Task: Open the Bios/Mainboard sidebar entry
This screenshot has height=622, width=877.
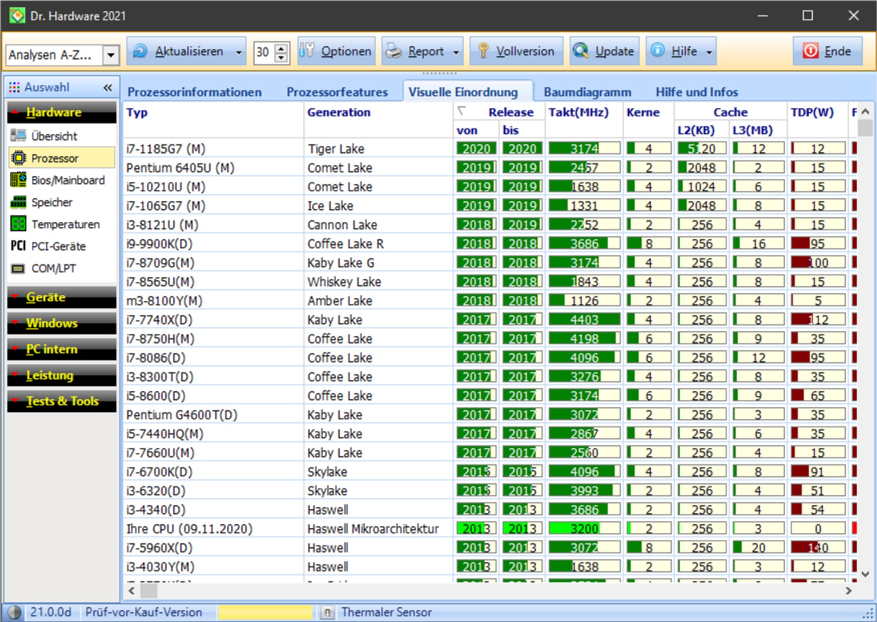Action: (x=67, y=180)
